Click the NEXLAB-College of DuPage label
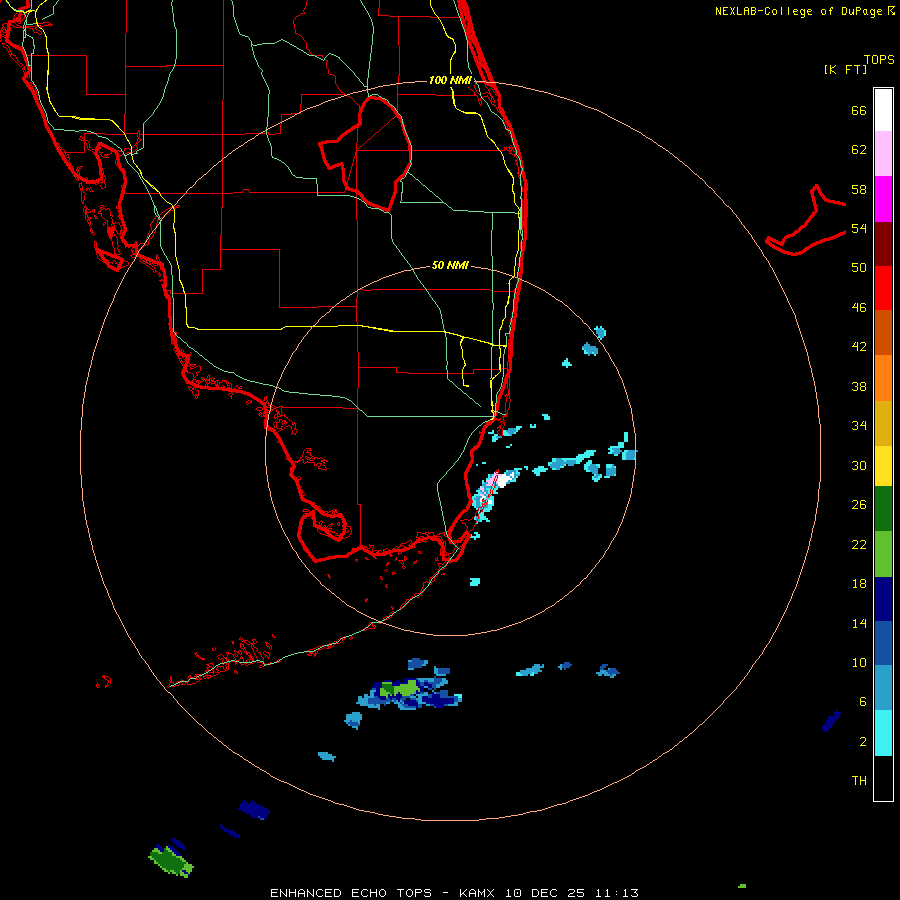The width and height of the screenshot is (900, 900). point(804,11)
